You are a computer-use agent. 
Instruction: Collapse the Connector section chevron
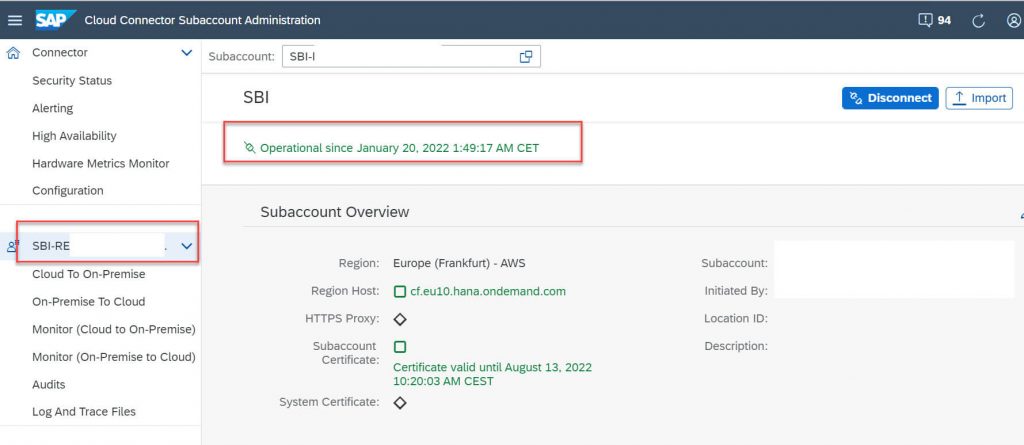[186, 53]
